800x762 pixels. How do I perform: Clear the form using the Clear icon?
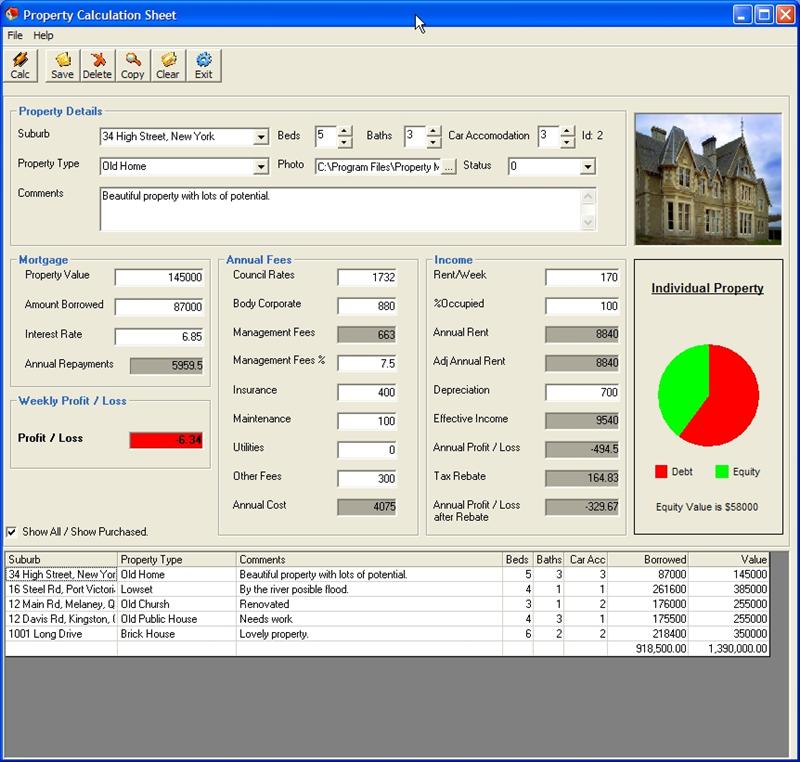tap(168, 66)
